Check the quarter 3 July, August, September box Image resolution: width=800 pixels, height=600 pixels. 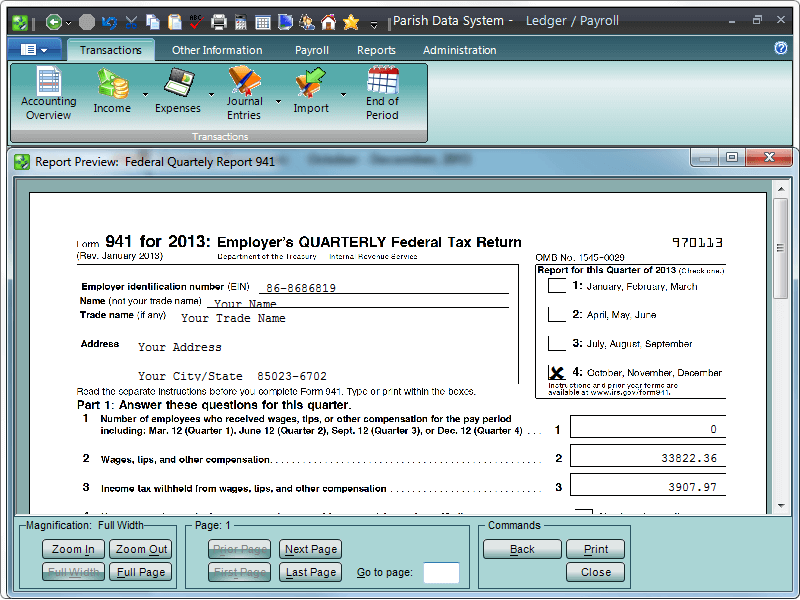tap(557, 343)
